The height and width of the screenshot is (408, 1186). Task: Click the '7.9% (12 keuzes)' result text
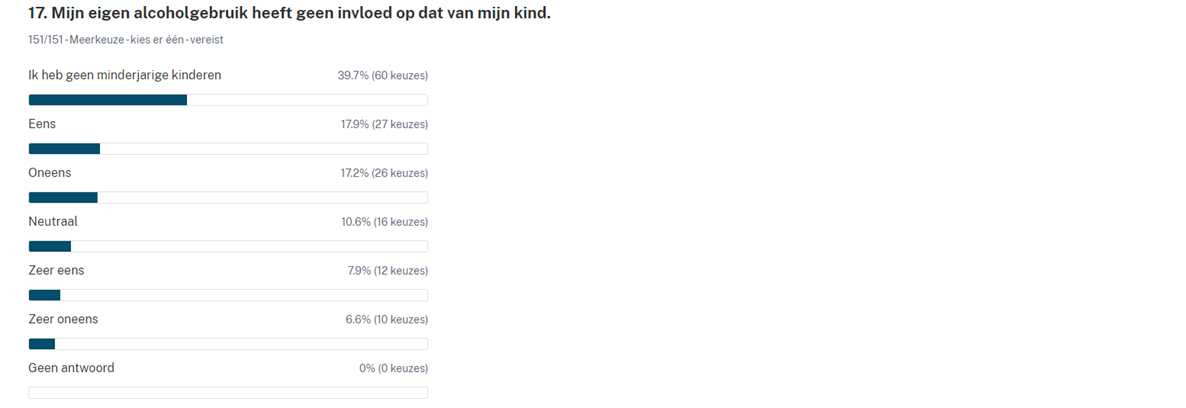[387, 271]
